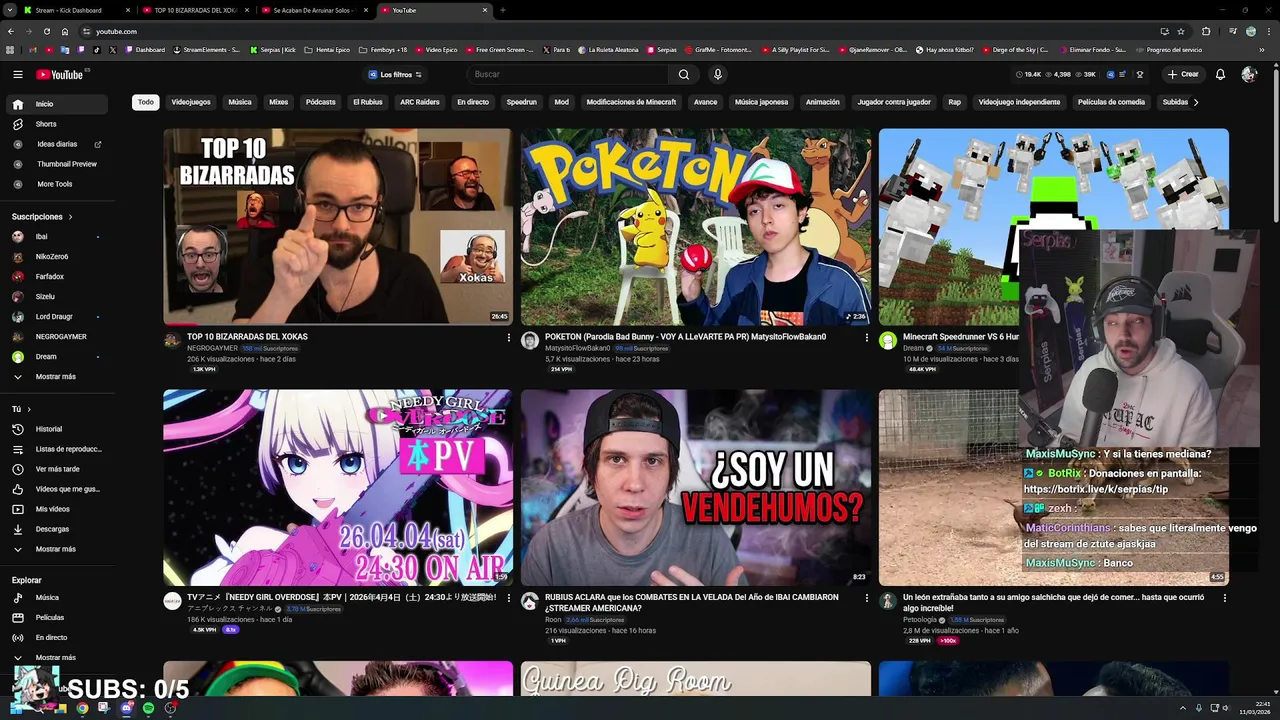Open the NEEDY GIRL OVERDOSE PV thumbnail

pos(338,487)
